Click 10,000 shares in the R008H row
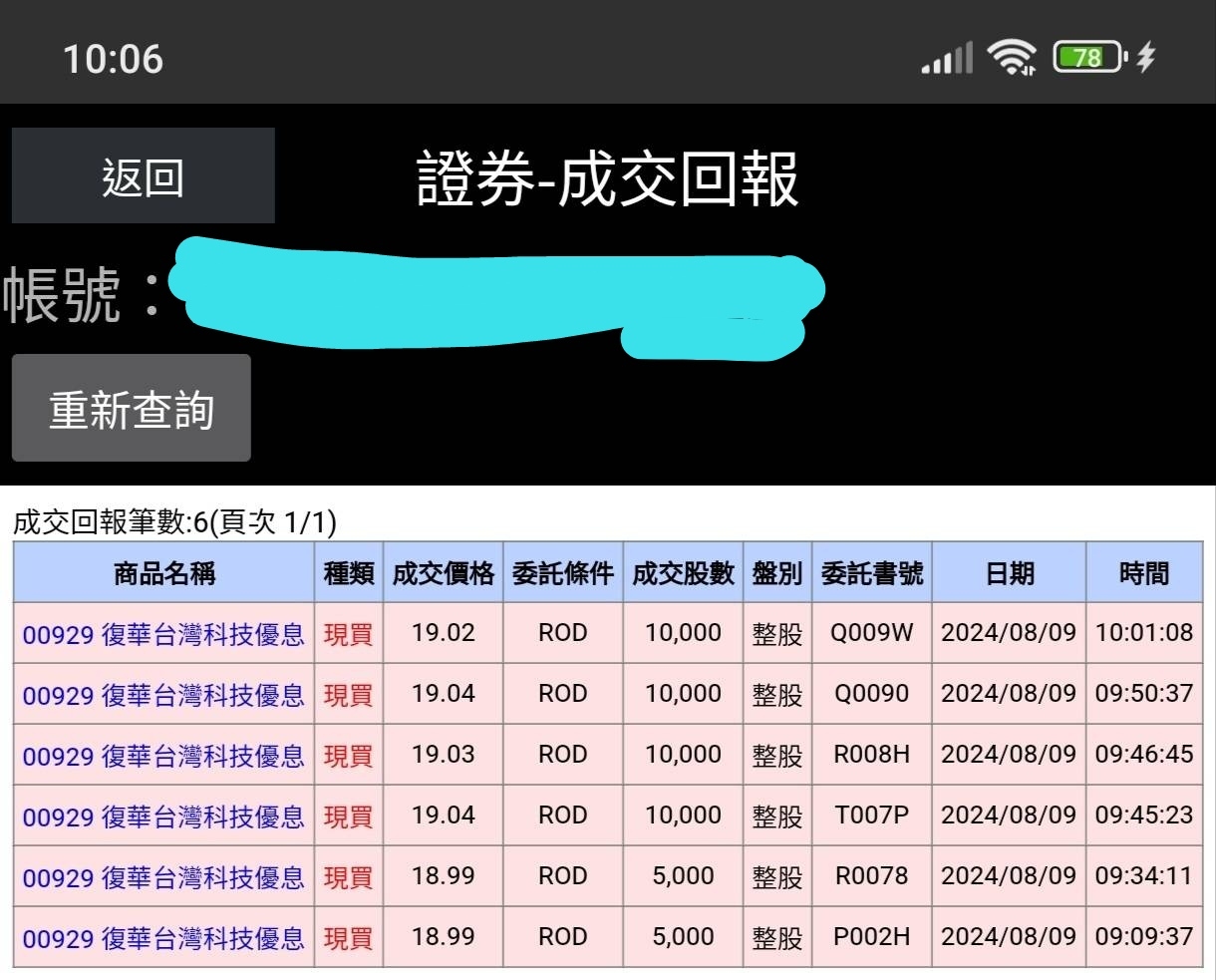This screenshot has width=1216, height=980. [x=683, y=755]
